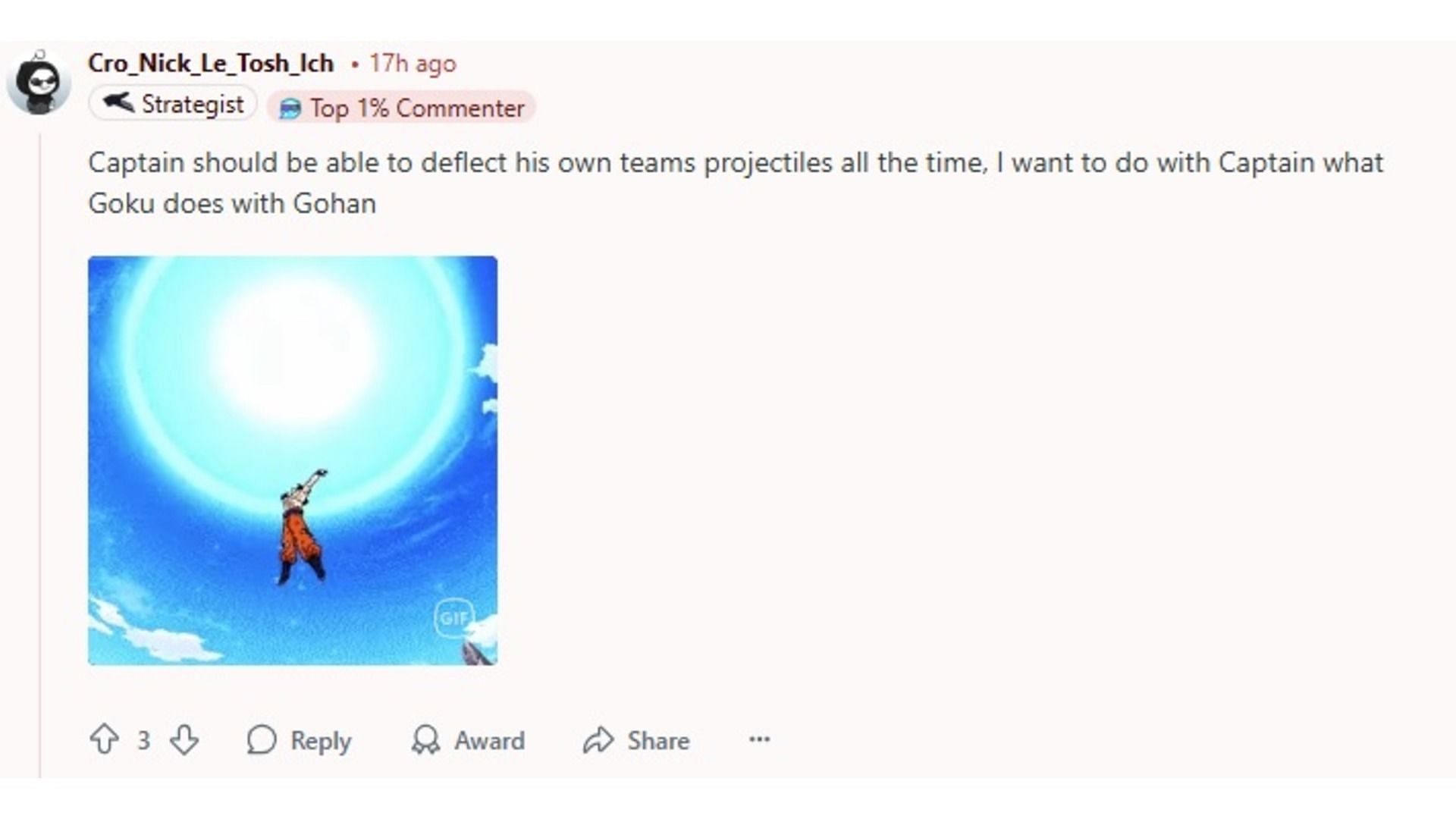Click the username Cro_Nick_Le_Tosh_Ich
The width and height of the screenshot is (1456, 819).
pos(210,63)
